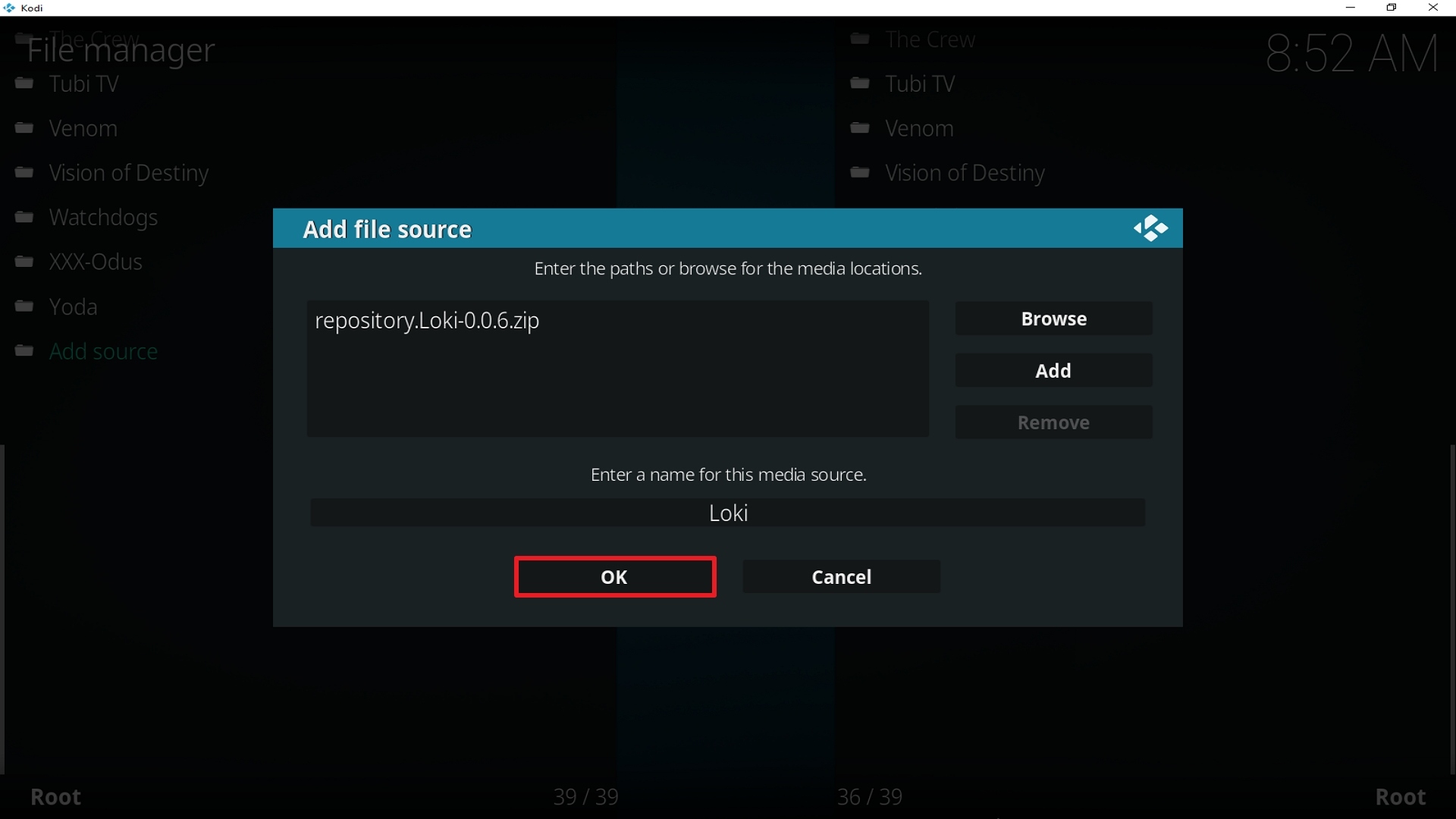The width and height of the screenshot is (1456, 819).
Task: Click the 8:52 AM clock display
Action: click(x=1352, y=53)
